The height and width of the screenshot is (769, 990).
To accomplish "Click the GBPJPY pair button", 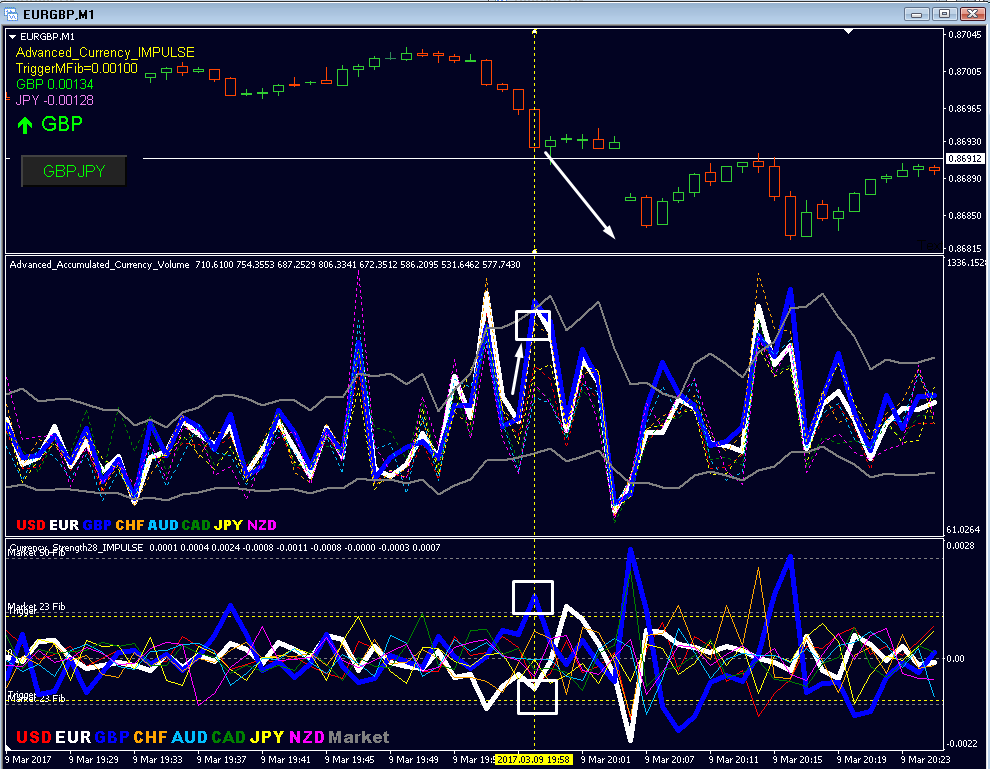I will [x=74, y=171].
